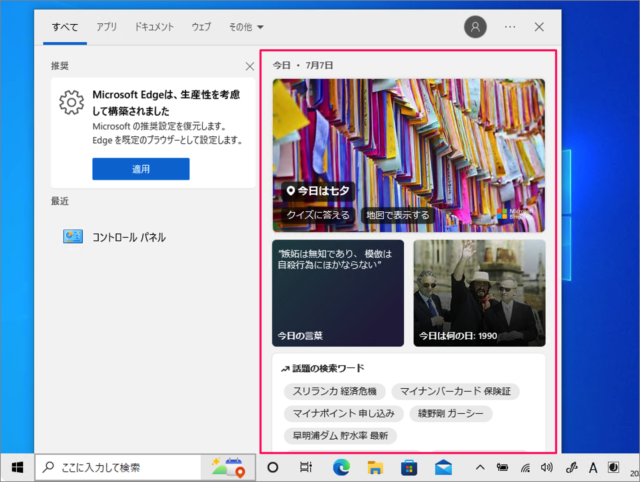The width and height of the screenshot is (640, 482).
Task: Close the search panel with the X
Action: pyautogui.click(x=539, y=27)
